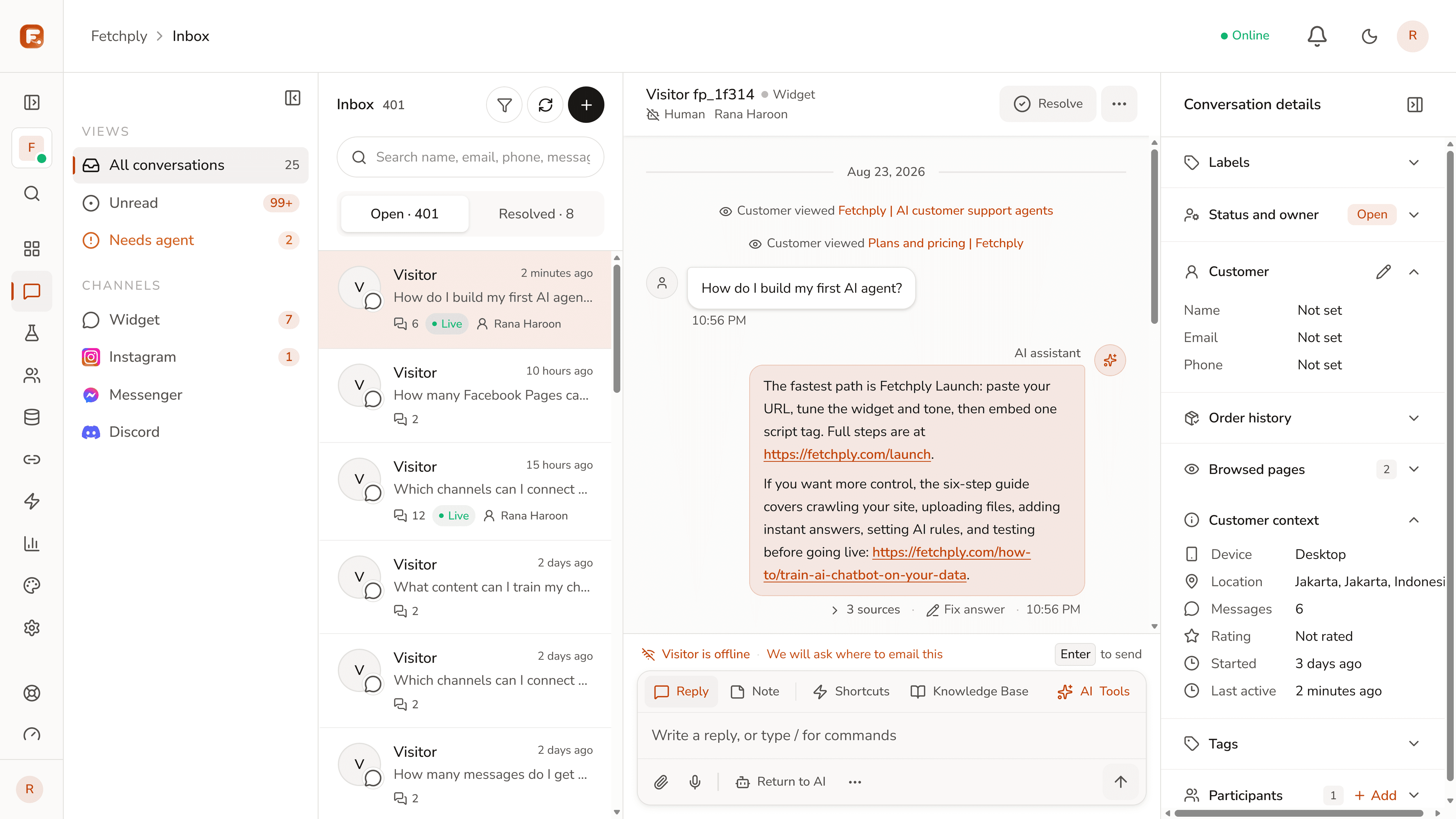1456x819 pixels.
Task: Toggle dark mode moon icon
Action: click(x=1369, y=36)
